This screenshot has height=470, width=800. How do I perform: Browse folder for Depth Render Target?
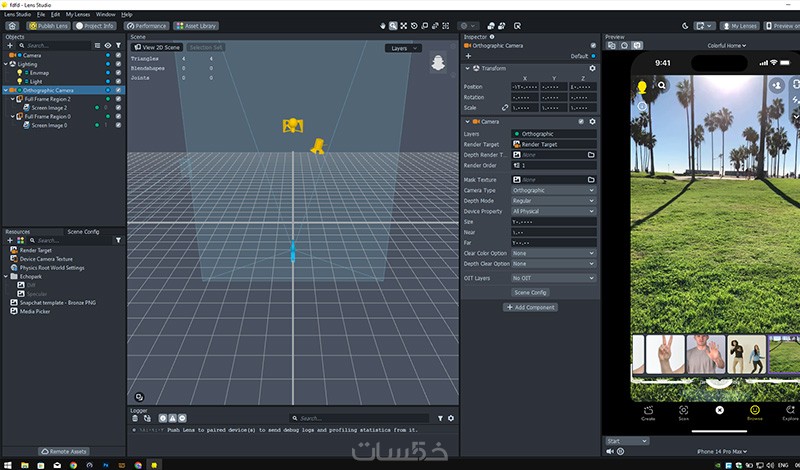click(x=591, y=155)
